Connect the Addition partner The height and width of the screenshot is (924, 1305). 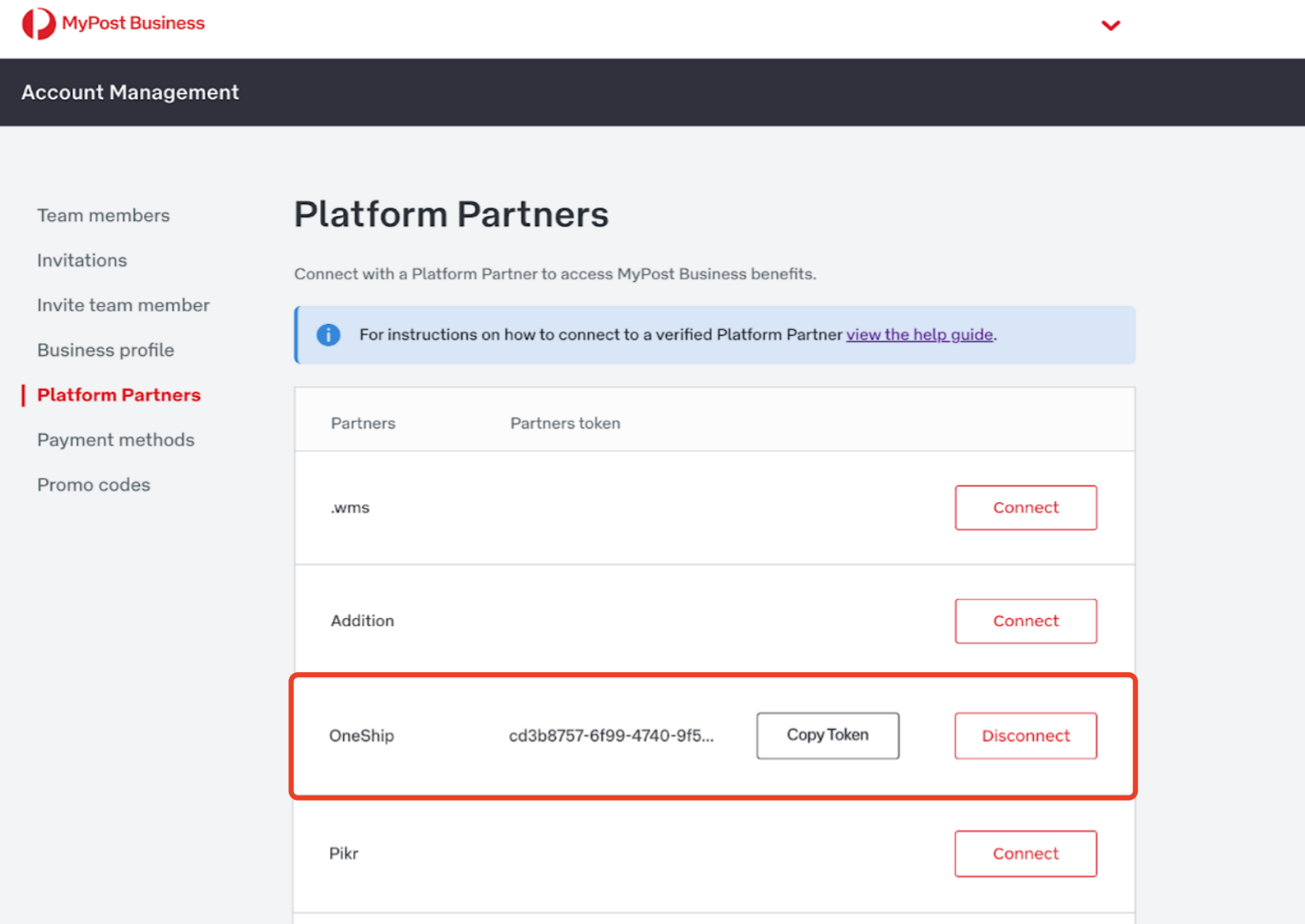[1025, 621]
